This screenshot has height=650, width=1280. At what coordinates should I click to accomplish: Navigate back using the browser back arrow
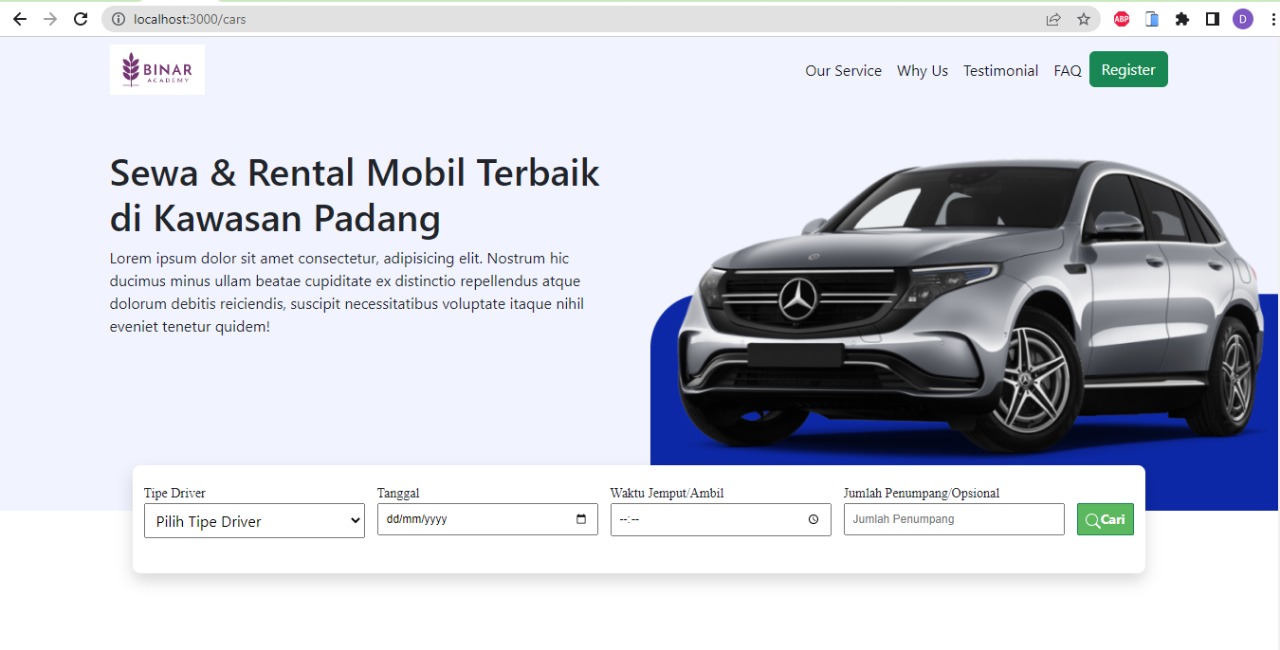[x=20, y=18]
